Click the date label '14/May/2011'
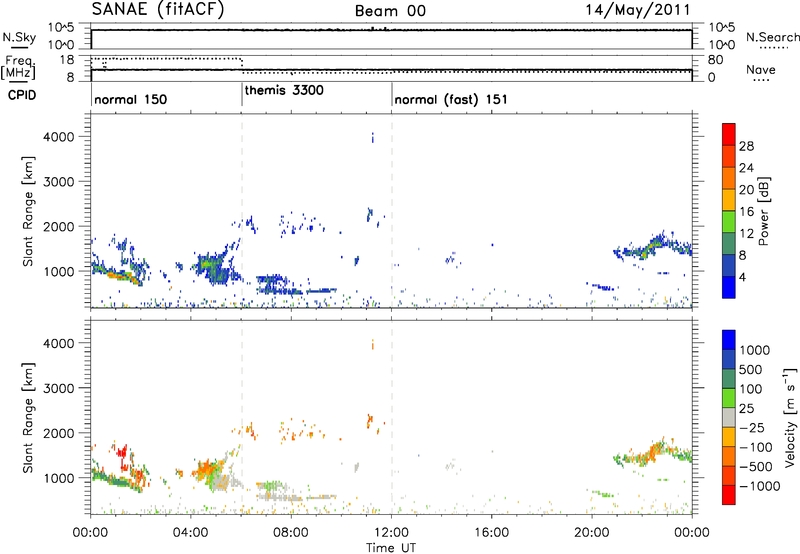 click(638, 10)
